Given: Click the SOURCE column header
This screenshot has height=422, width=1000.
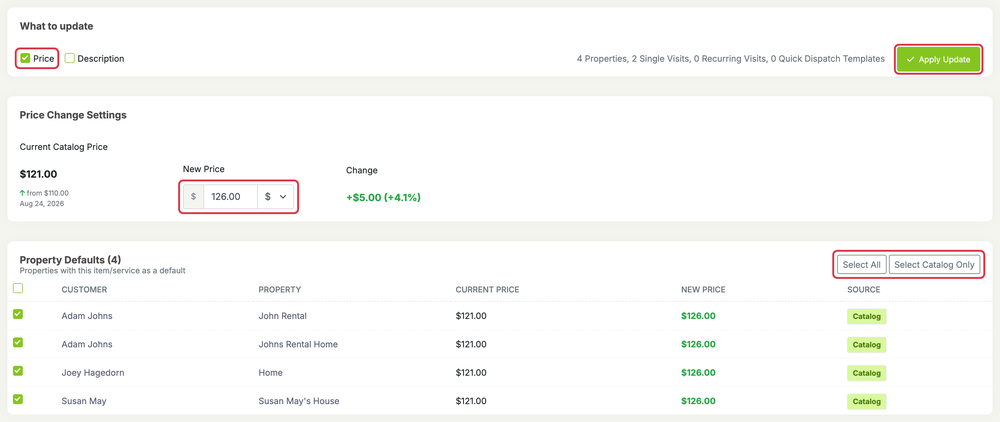Looking at the screenshot, I should (x=864, y=289).
